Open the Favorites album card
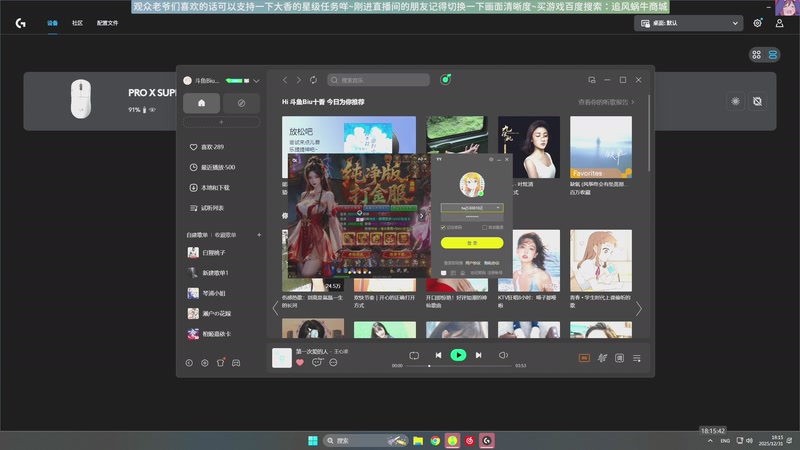Screen dimensions: 800x450 point(601,147)
